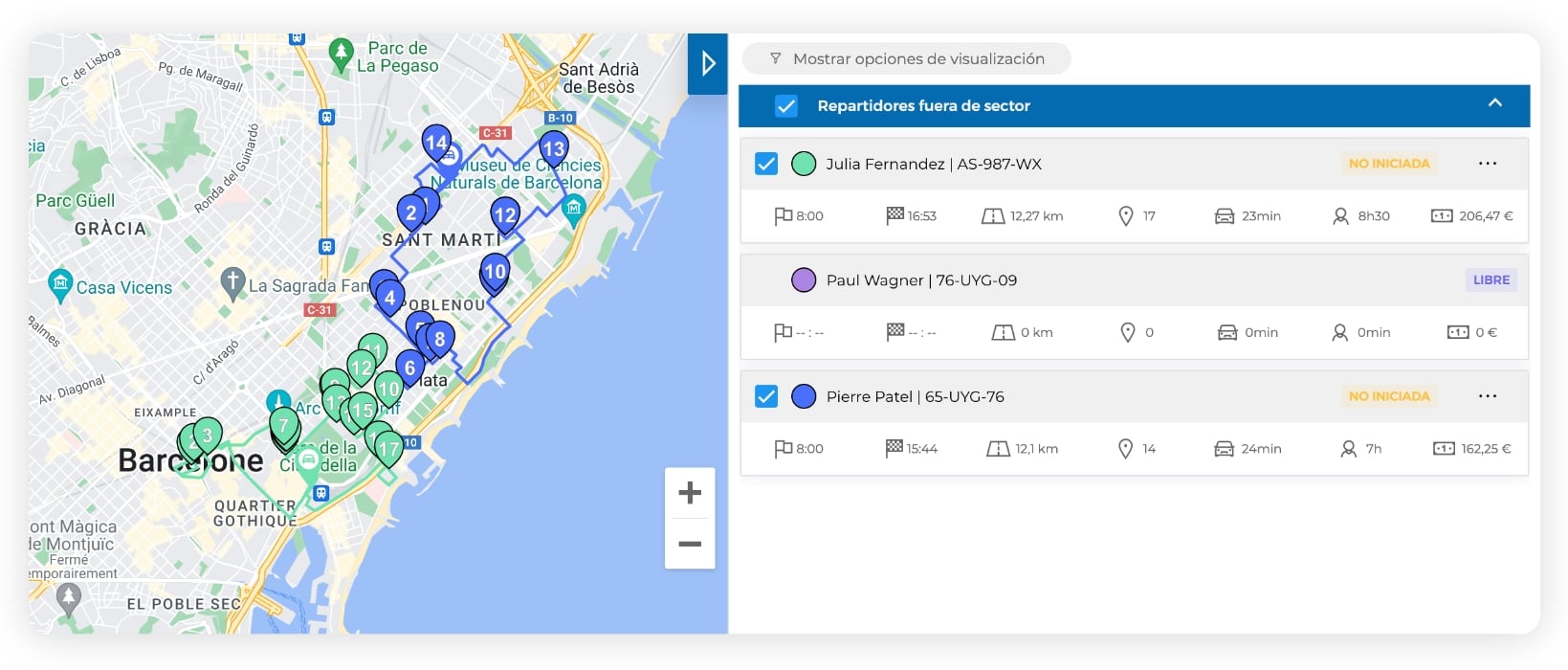Select green map marker 3
The width and height of the screenshot is (1568, 670).
click(208, 437)
